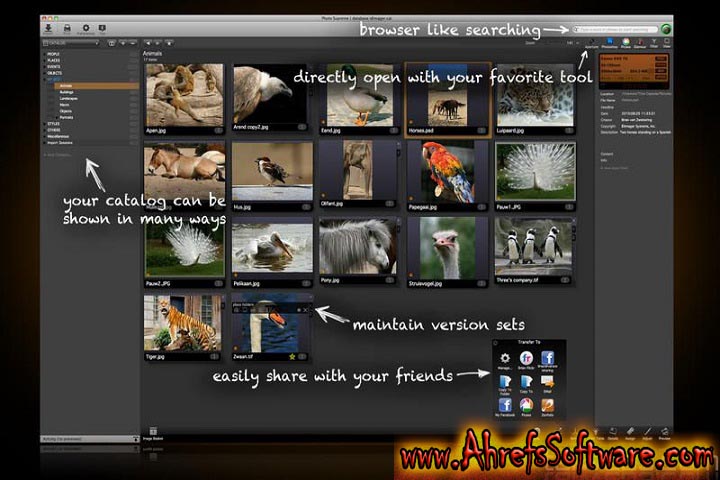Open the Catalog view dropdown
The width and height of the screenshot is (720, 480).
71,43
